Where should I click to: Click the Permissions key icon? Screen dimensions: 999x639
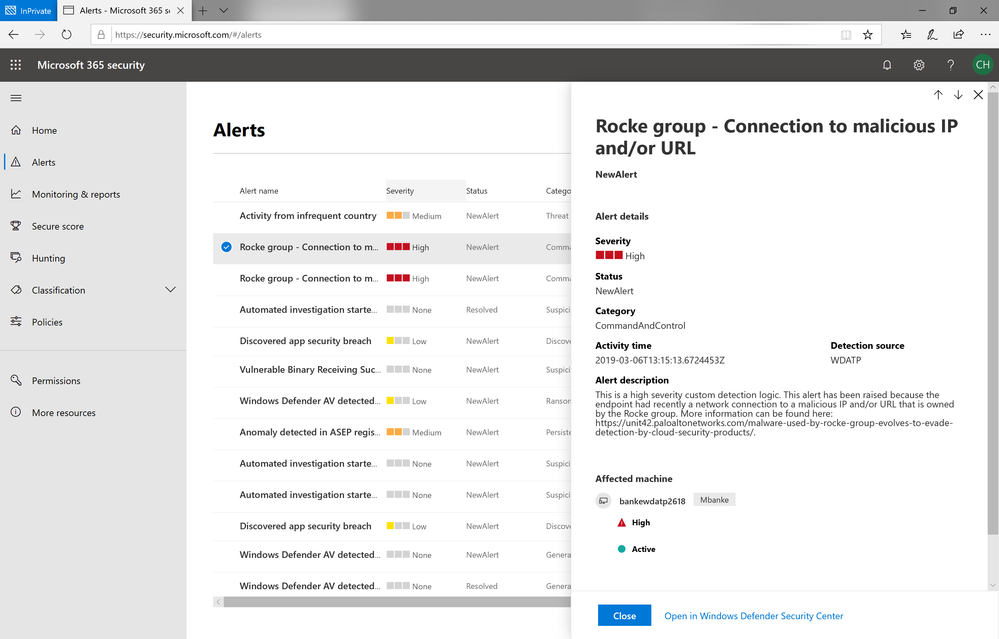click(x=16, y=380)
